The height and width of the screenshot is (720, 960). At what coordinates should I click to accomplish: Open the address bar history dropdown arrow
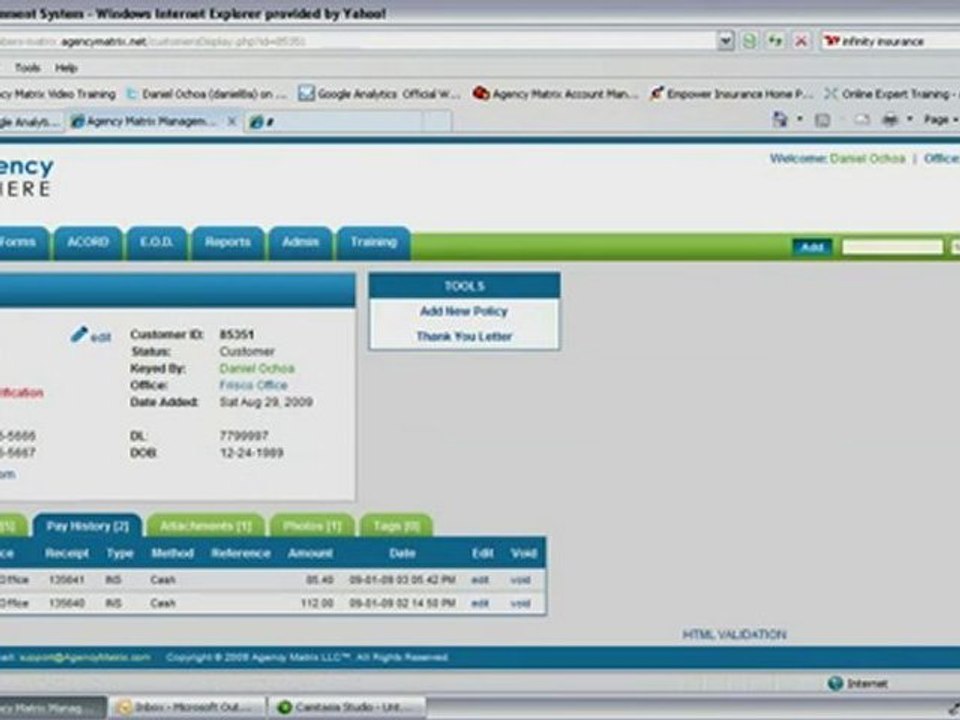pyautogui.click(x=726, y=41)
